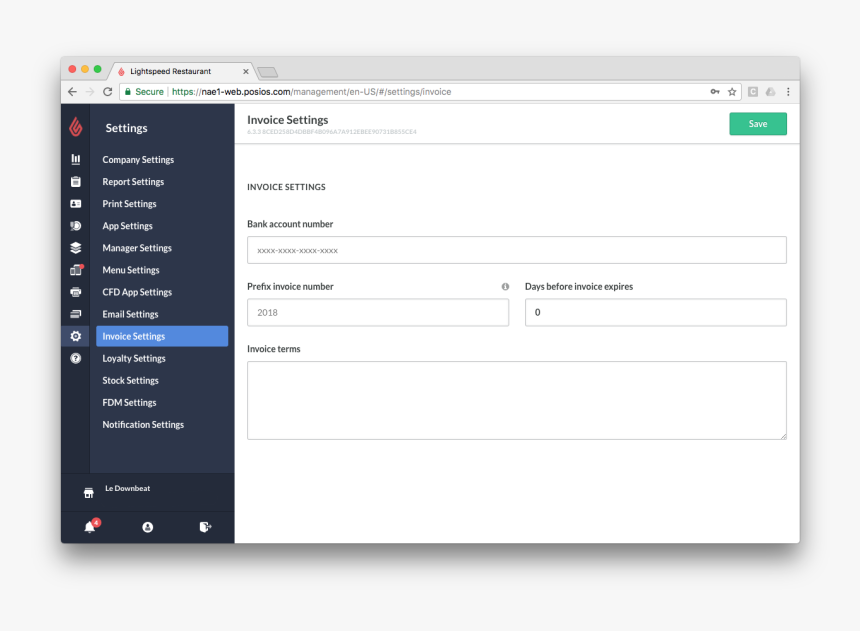Click the Lightspeed flame logo in the sidebar

[75, 127]
